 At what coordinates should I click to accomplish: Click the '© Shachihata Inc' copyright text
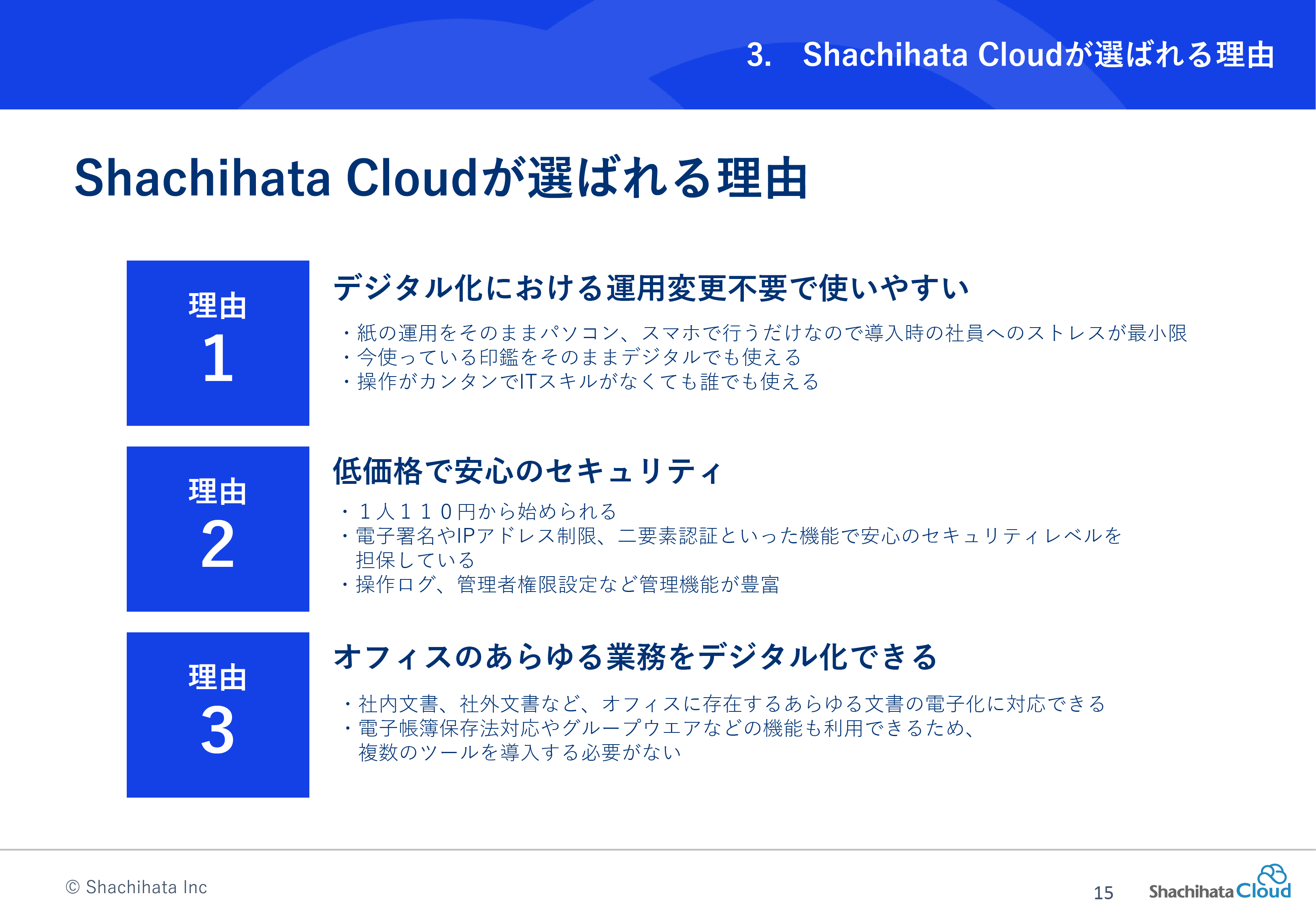[x=136, y=887]
